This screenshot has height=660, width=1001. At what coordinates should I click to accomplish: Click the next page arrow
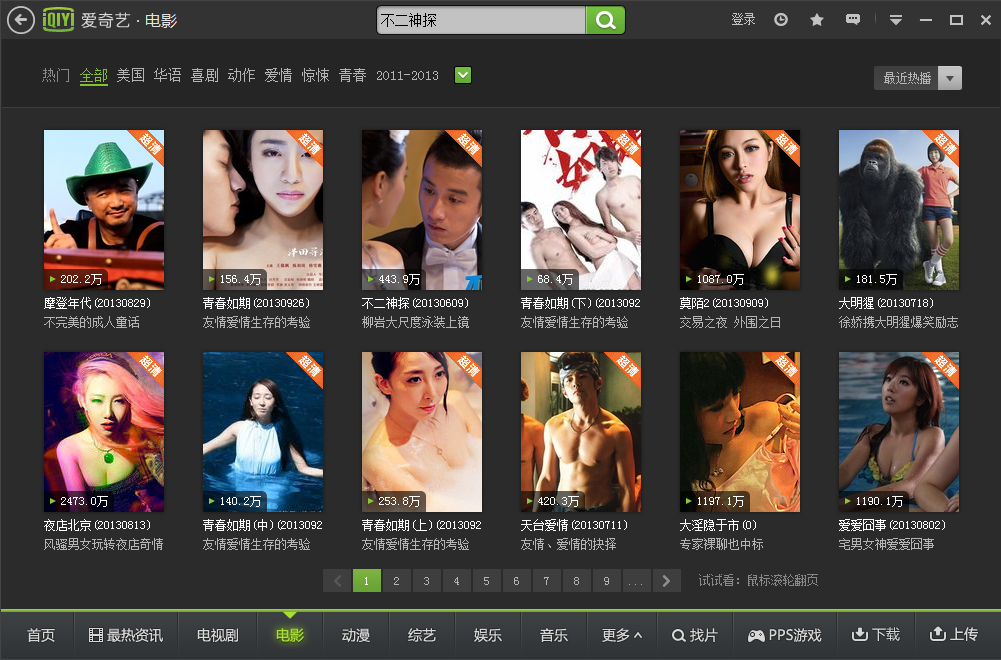coord(667,581)
